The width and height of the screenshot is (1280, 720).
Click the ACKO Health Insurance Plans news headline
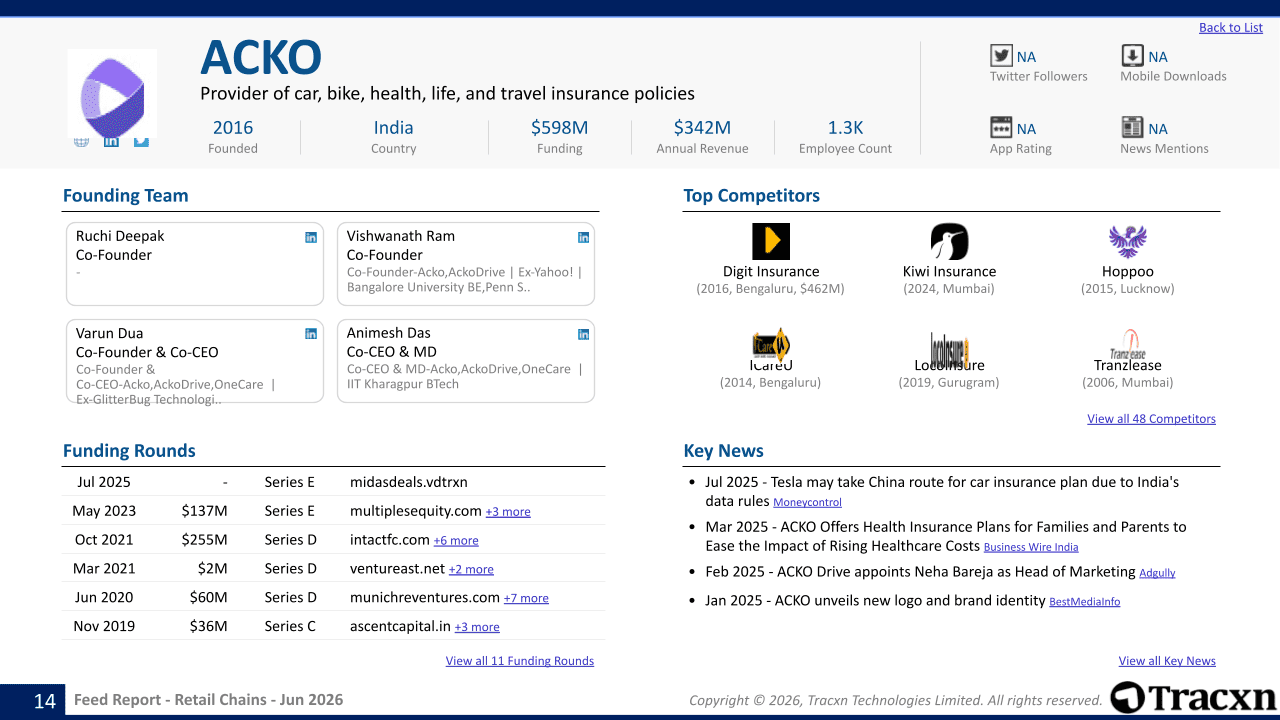click(946, 536)
